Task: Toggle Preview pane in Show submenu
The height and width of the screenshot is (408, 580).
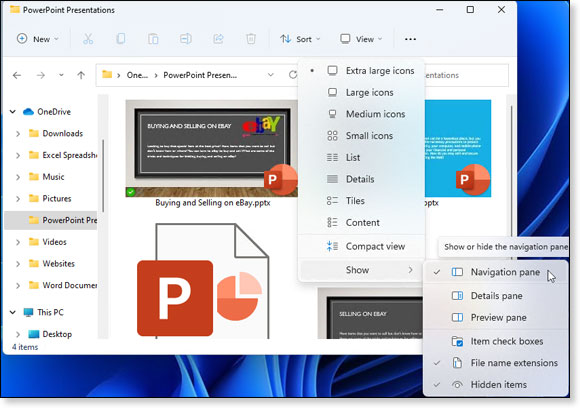Action: coord(495,318)
